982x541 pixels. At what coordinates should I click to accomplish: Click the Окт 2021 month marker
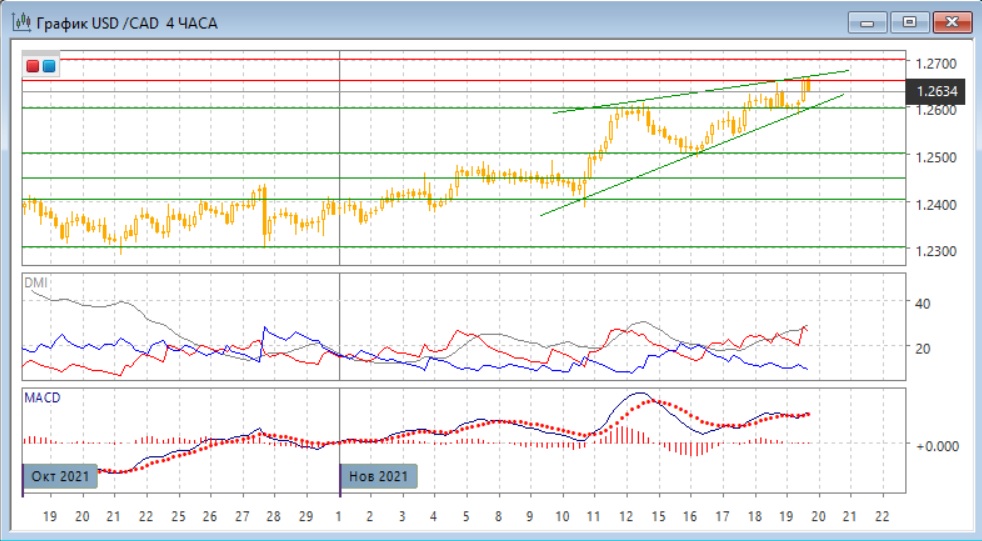point(60,476)
